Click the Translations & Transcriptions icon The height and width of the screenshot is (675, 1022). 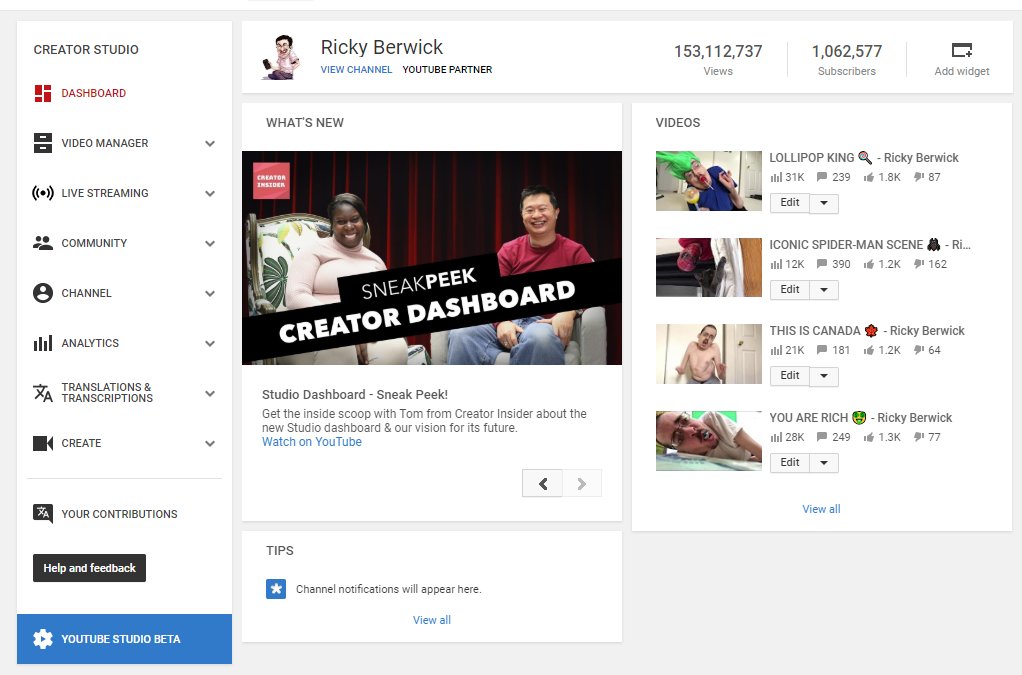coord(43,393)
